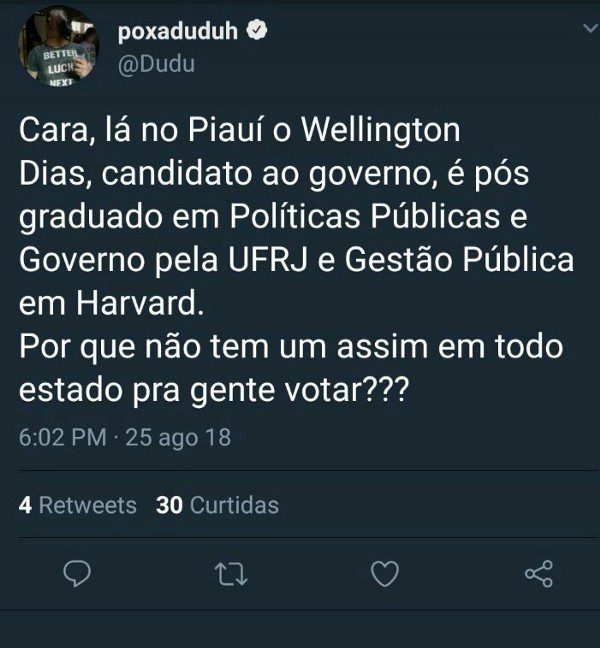Open poxaduduh's profile picture

(x=58, y=47)
